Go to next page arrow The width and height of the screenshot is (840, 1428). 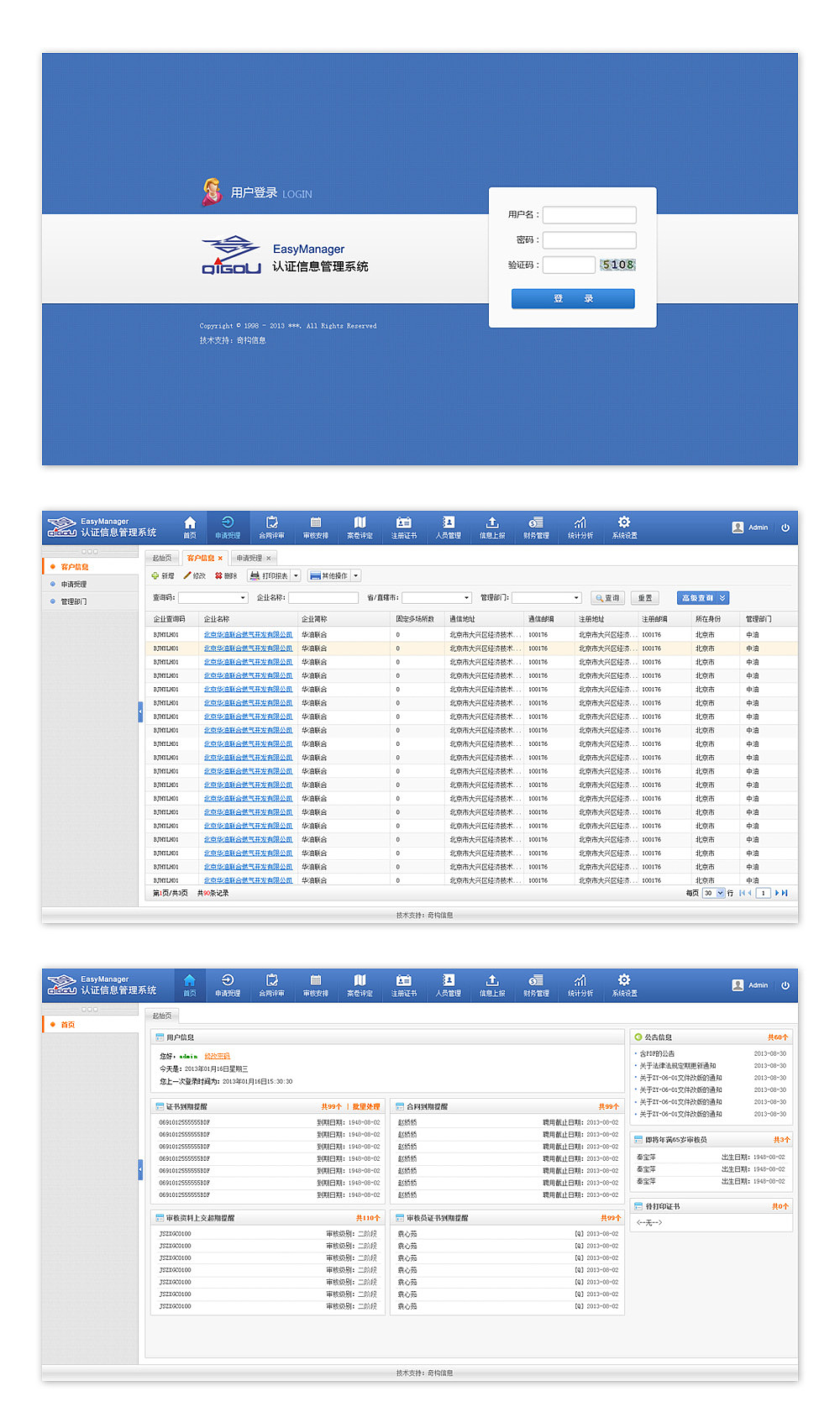pos(777,893)
